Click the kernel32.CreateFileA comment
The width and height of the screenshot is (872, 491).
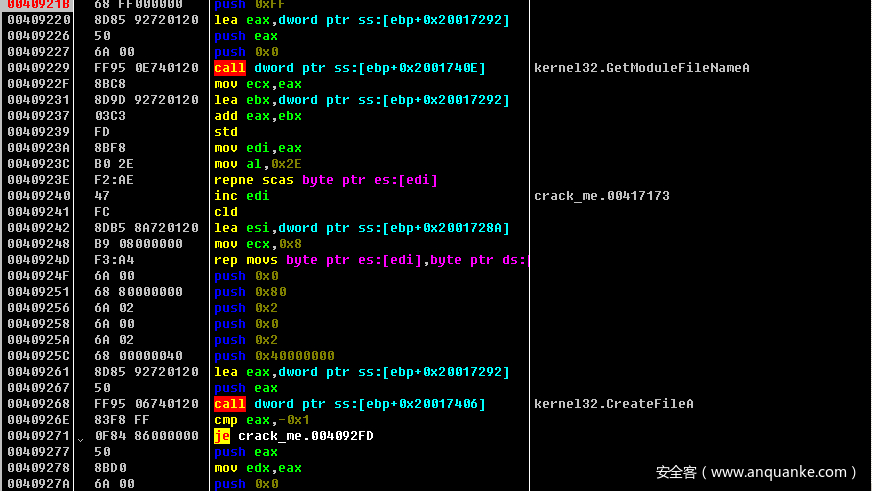[x=614, y=404]
